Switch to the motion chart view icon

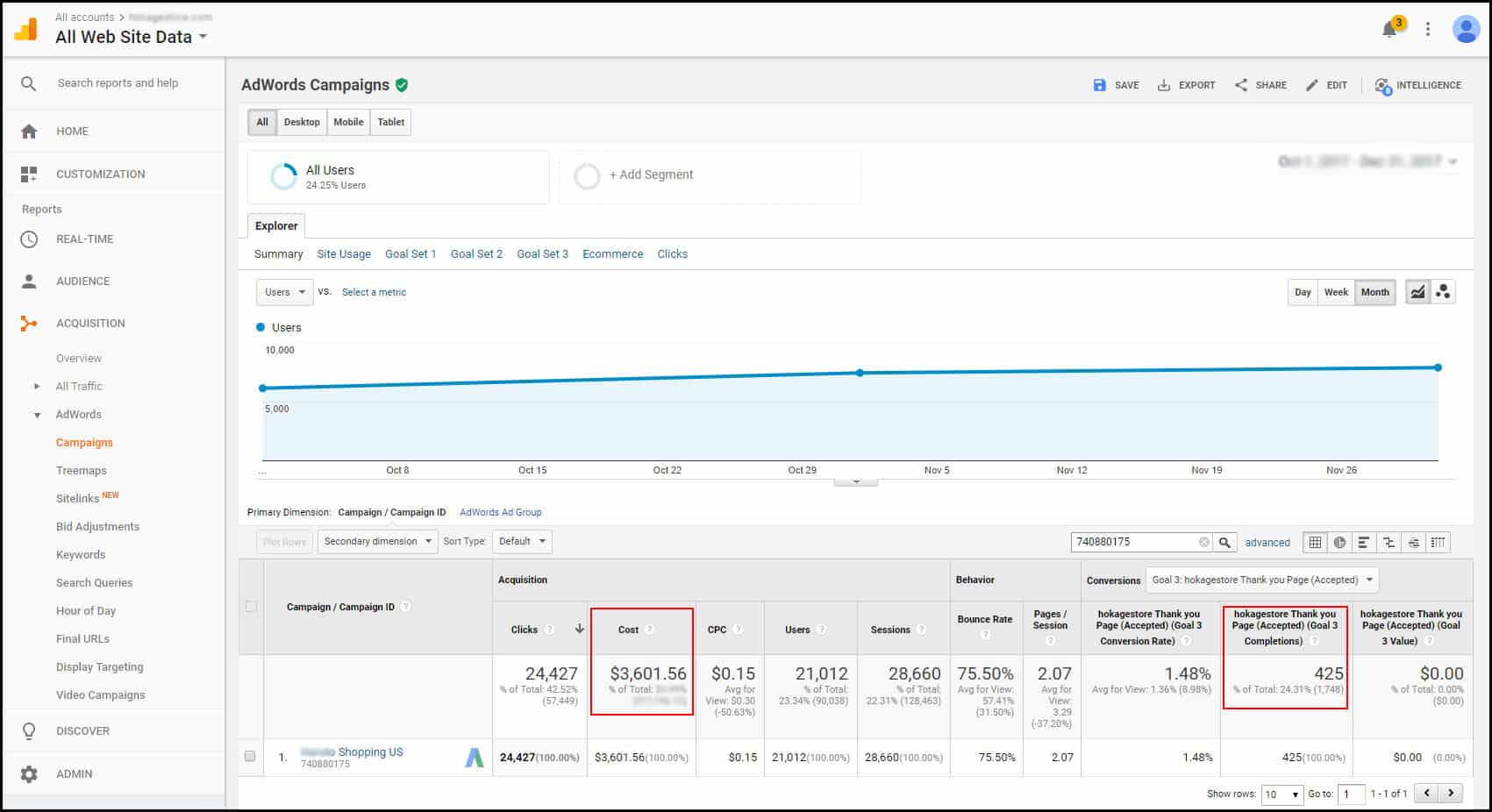(1443, 292)
